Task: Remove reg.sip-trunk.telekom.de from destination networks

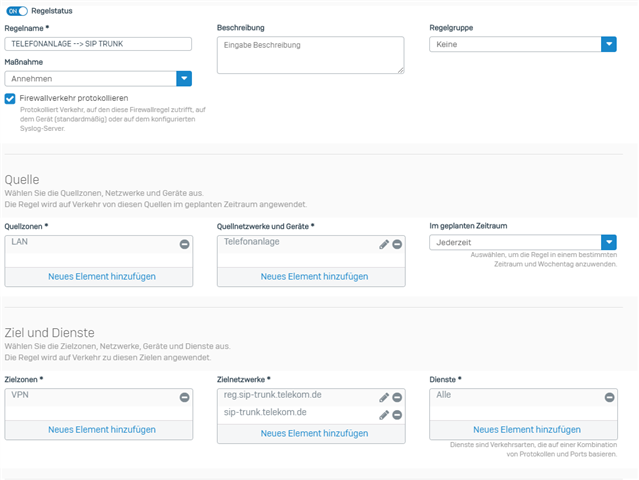Action: coord(397,397)
